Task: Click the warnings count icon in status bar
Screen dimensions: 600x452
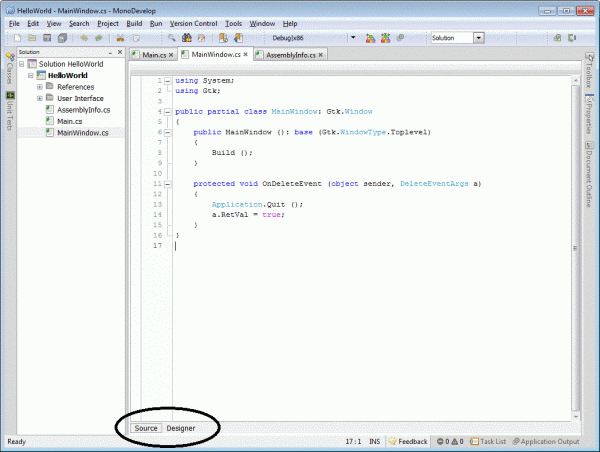Action: point(457,441)
